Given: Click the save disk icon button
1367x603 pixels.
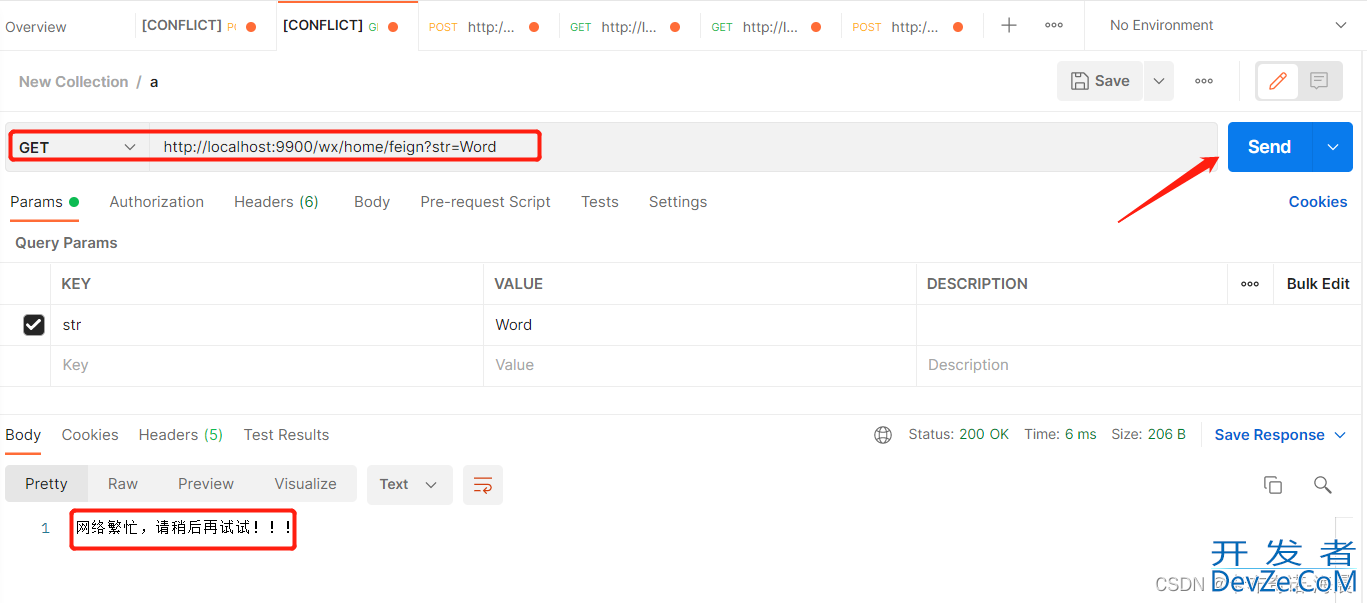Looking at the screenshot, I should [x=1100, y=81].
